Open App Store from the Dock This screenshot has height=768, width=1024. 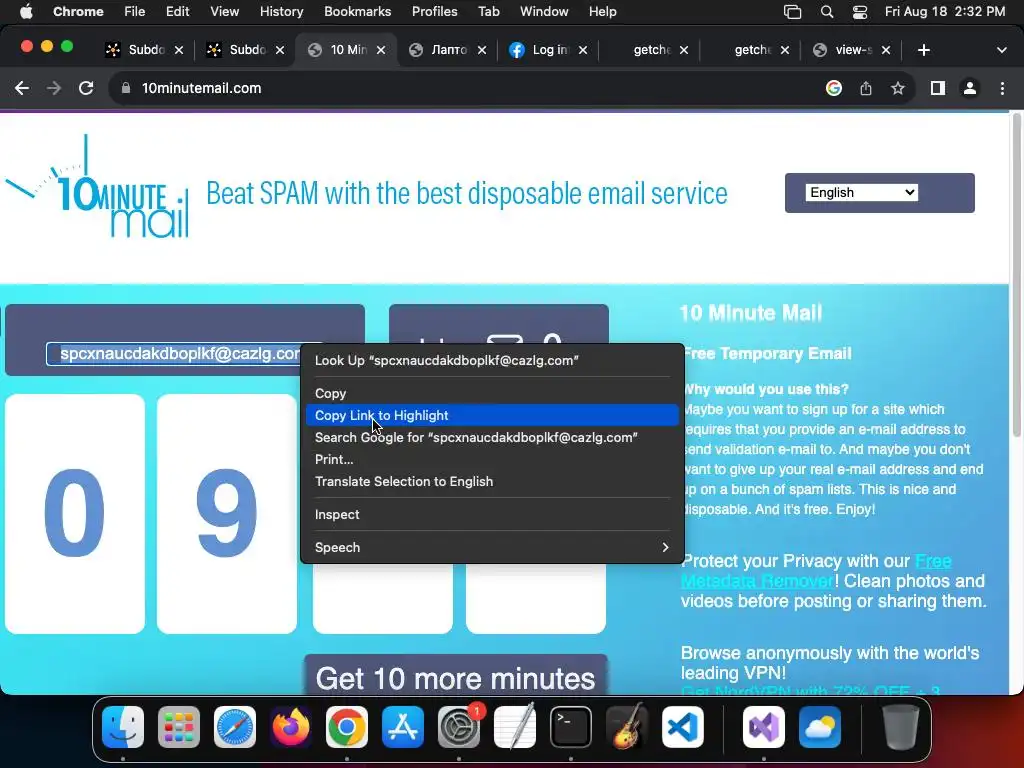coord(403,727)
